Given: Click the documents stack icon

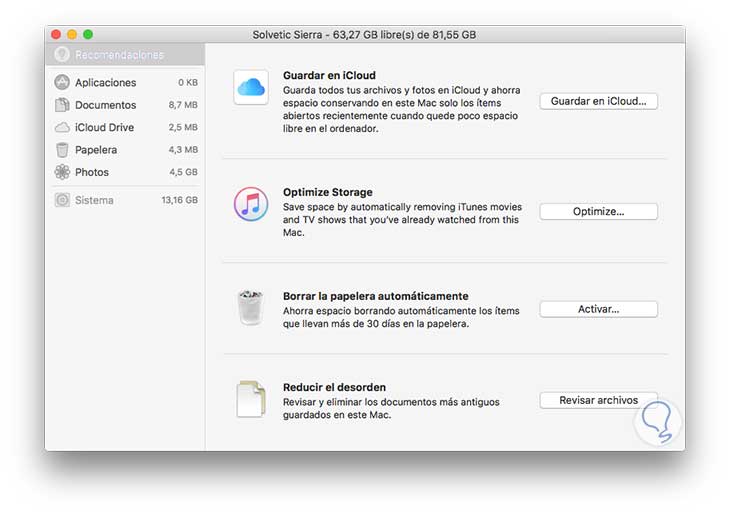Looking at the screenshot, I should (250, 398).
